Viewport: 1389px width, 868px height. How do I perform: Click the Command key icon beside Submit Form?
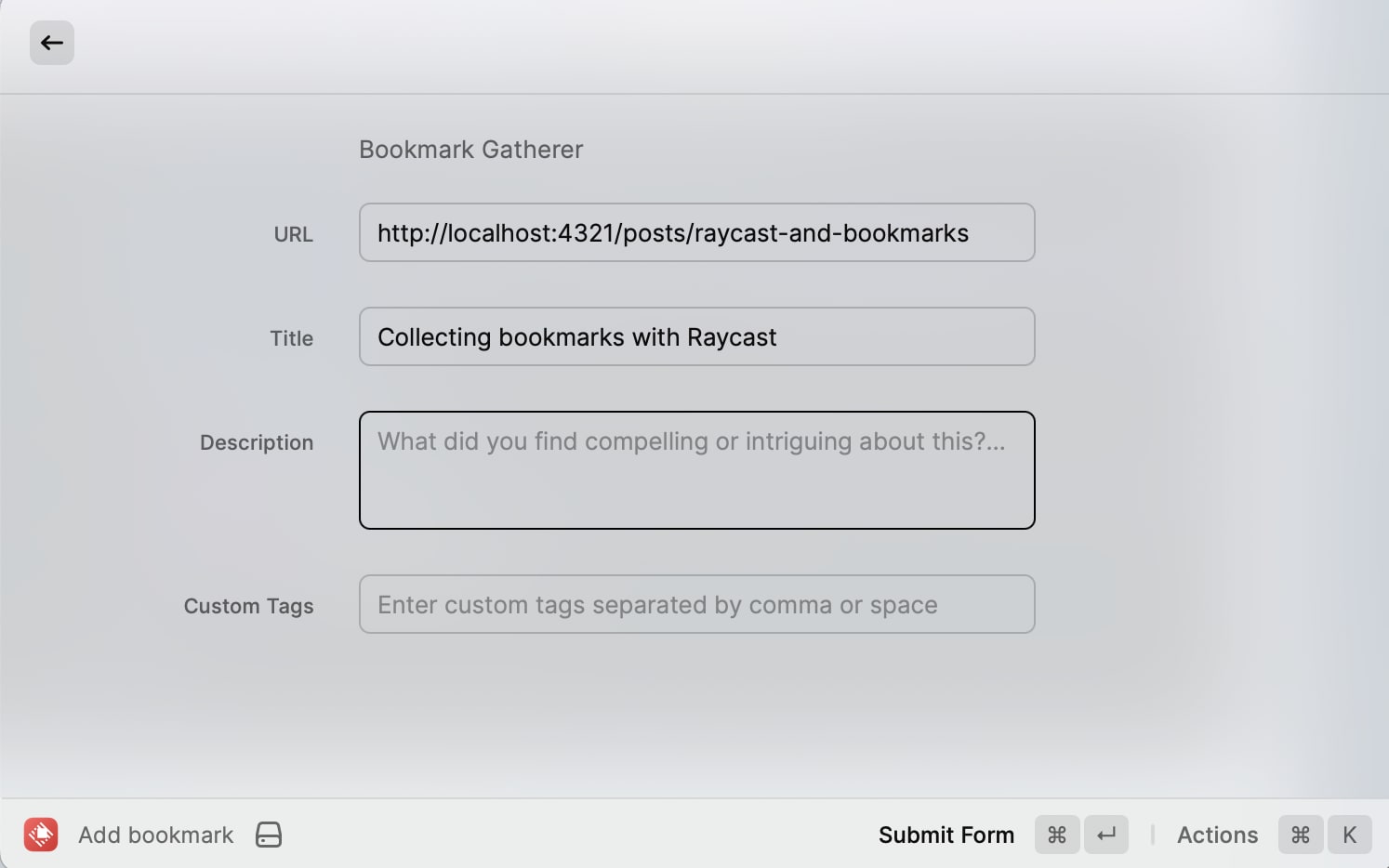1057,835
